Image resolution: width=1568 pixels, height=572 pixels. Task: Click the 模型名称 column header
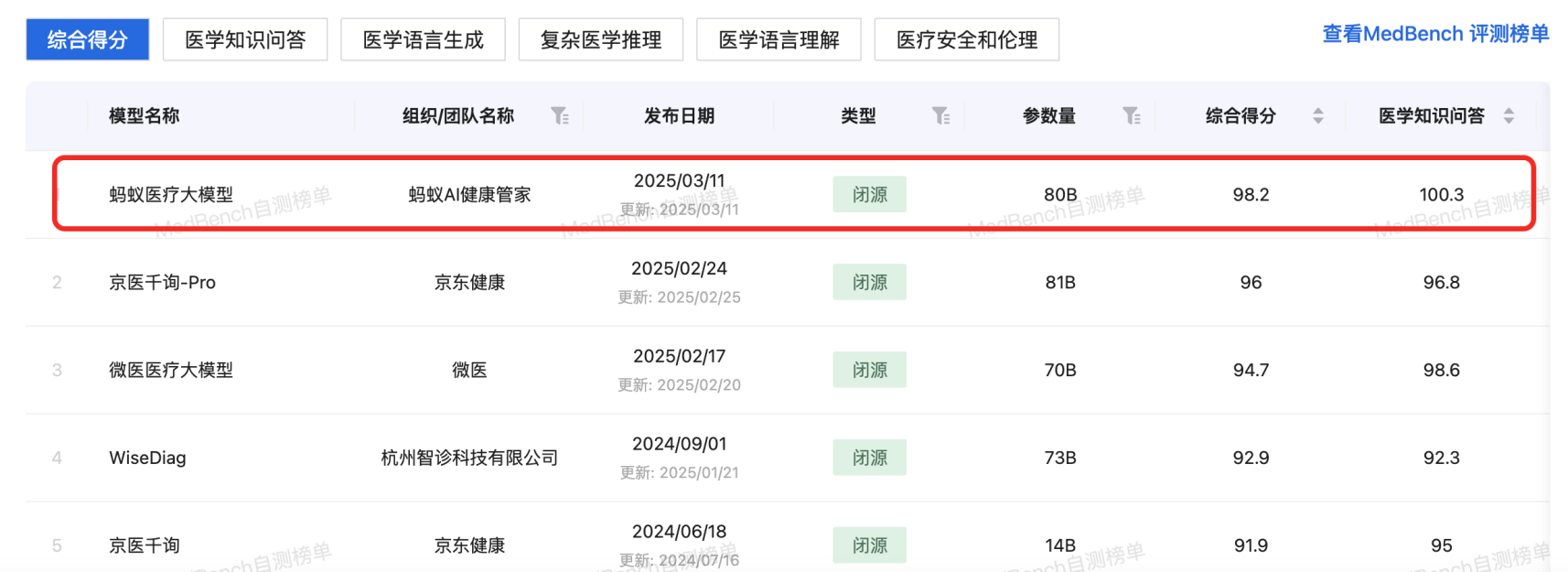pos(144,115)
